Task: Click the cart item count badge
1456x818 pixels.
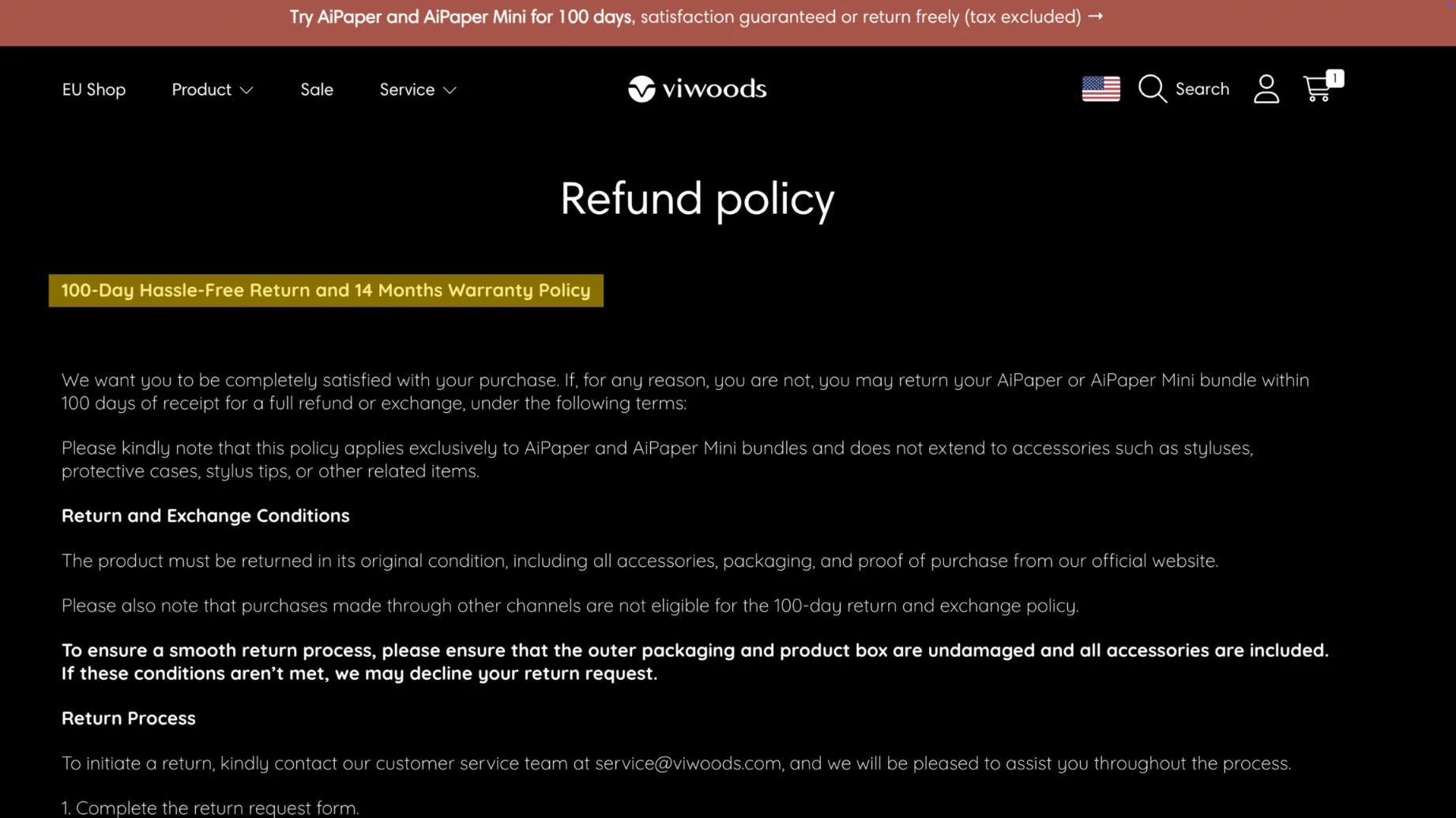Action: point(1334,78)
